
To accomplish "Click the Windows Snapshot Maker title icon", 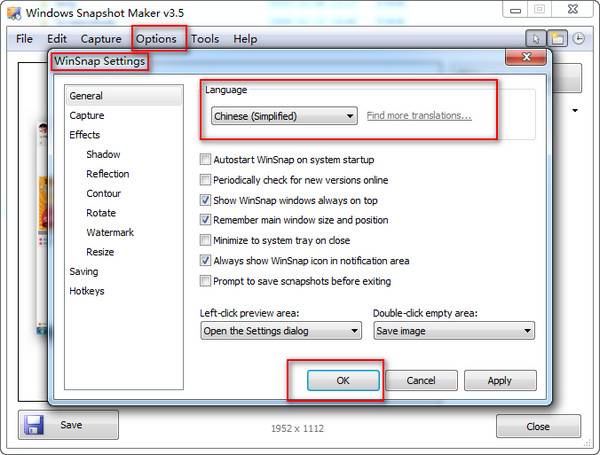I will click(14, 13).
